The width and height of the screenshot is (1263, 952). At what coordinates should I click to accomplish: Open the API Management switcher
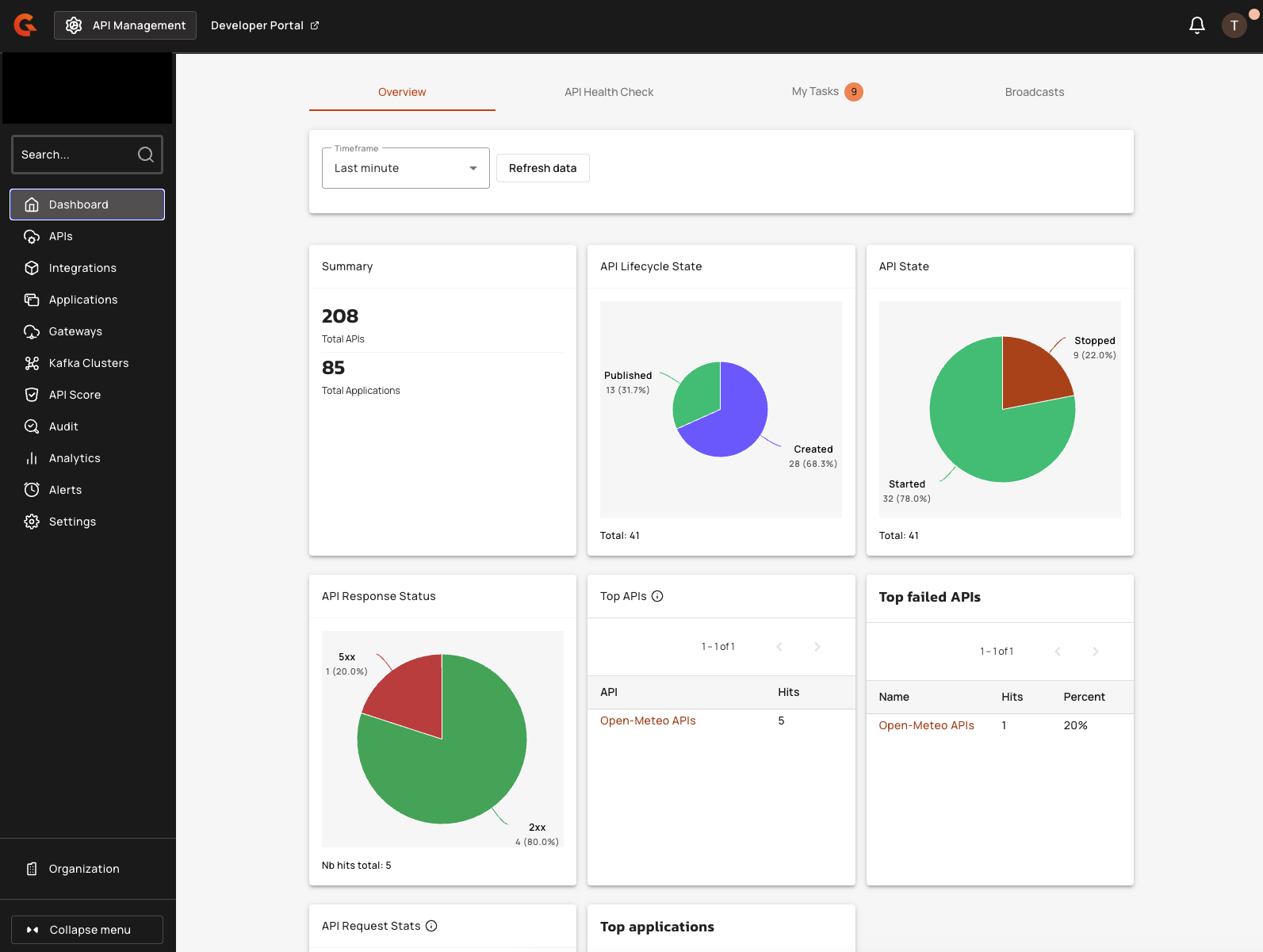point(125,25)
